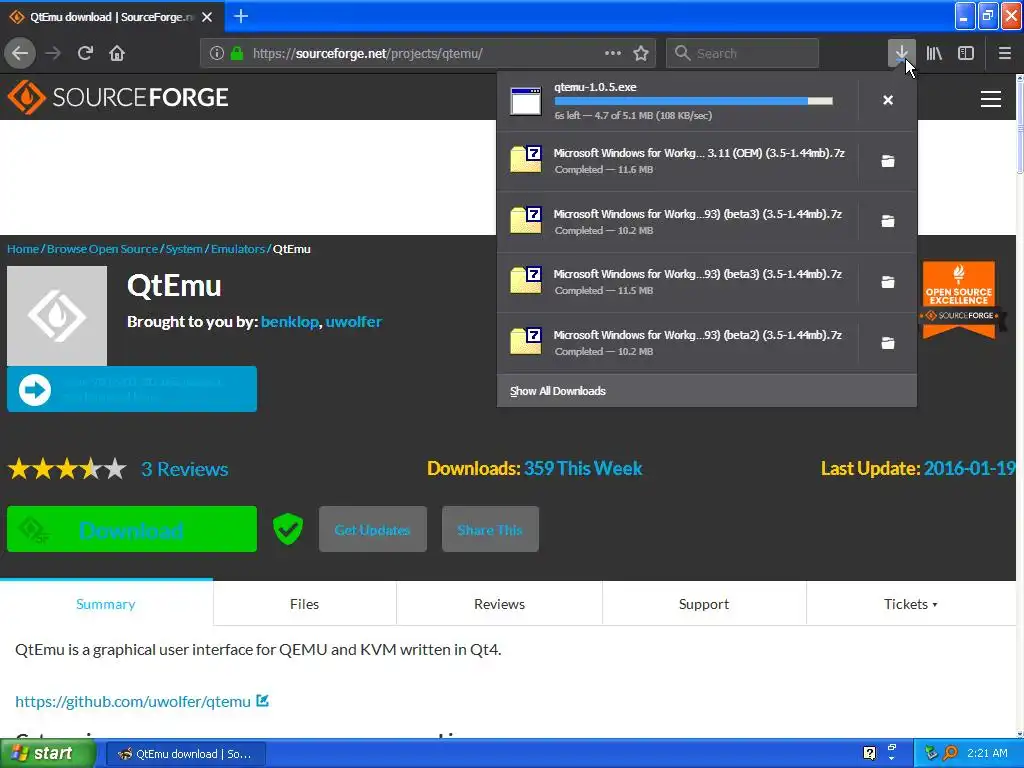Bookmark this page with the star icon
Image resolution: width=1024 pixels, height=768 pixels.
641,53
